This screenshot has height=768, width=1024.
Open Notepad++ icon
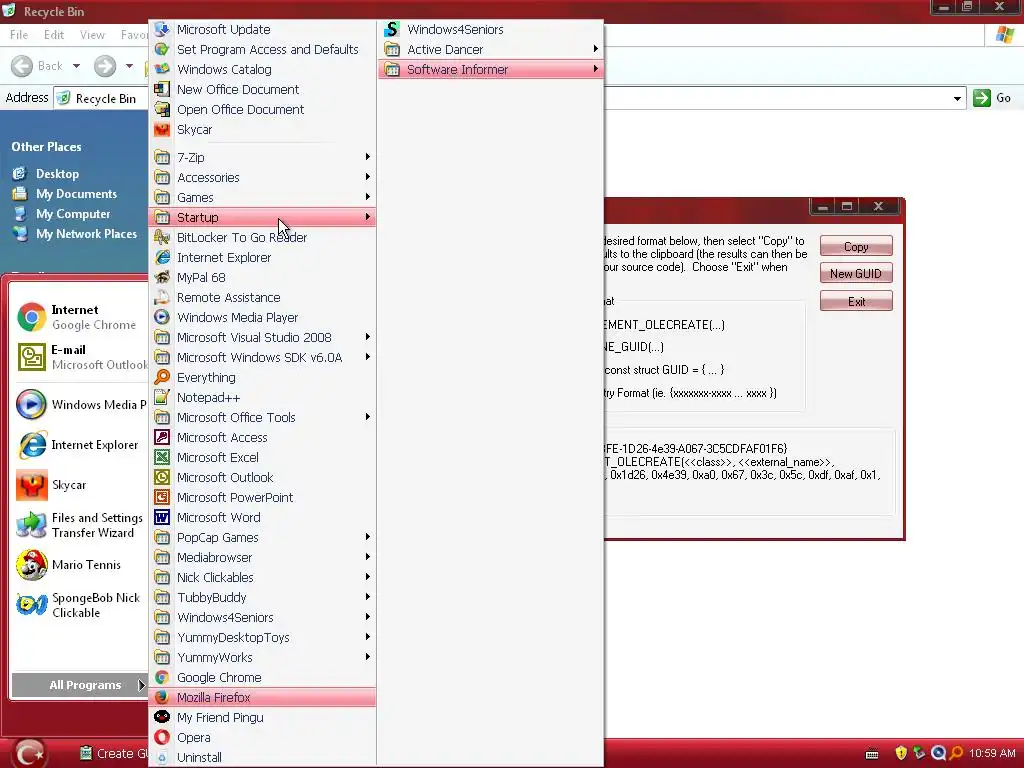[162, 398]
